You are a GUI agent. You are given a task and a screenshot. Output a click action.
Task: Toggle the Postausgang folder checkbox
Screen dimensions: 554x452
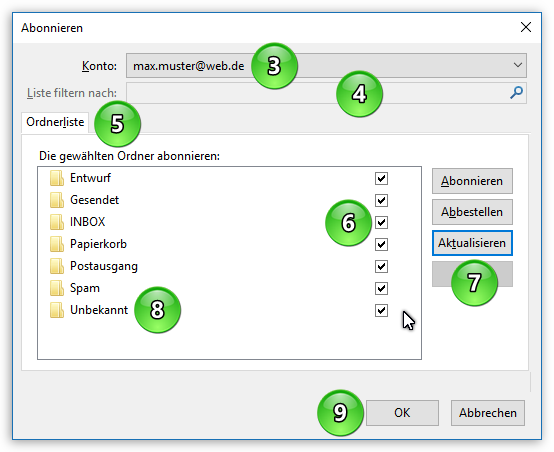pos(381,266)
